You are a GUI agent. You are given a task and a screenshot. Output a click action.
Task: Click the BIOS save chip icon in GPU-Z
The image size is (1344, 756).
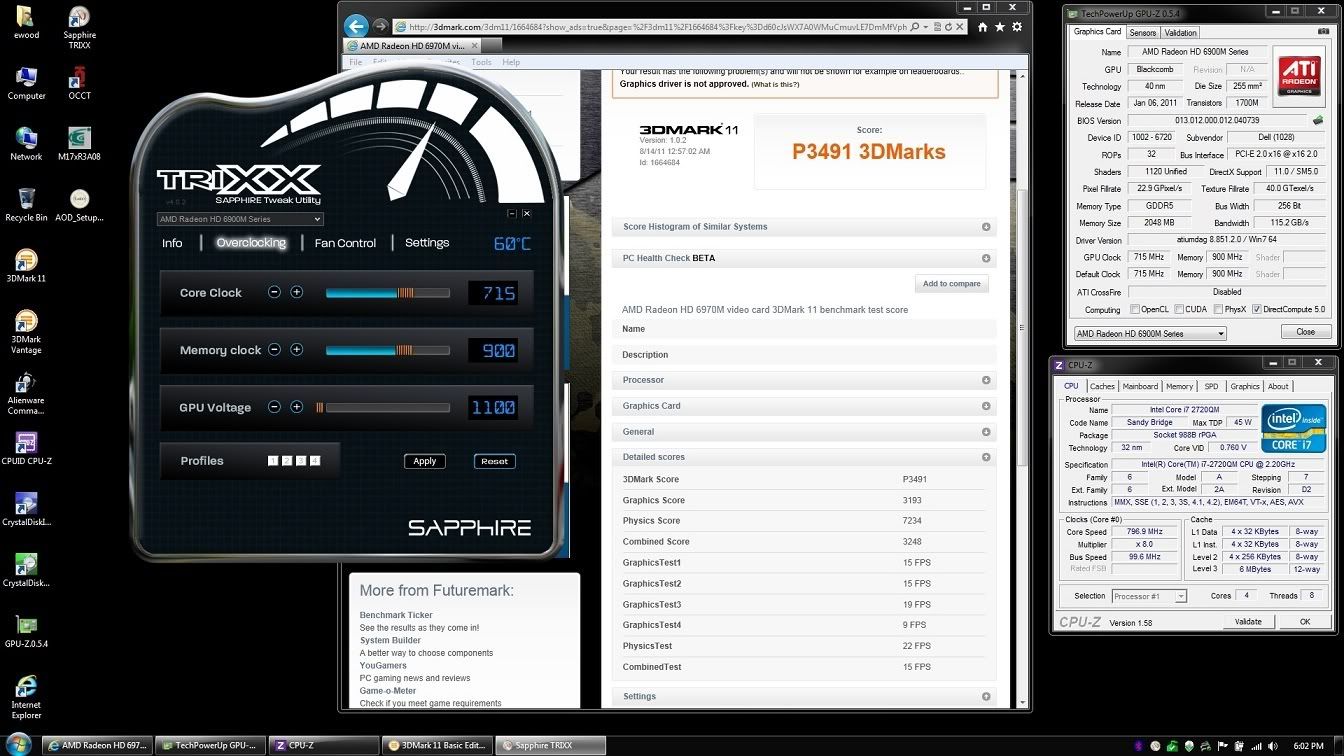(1318, 120)
